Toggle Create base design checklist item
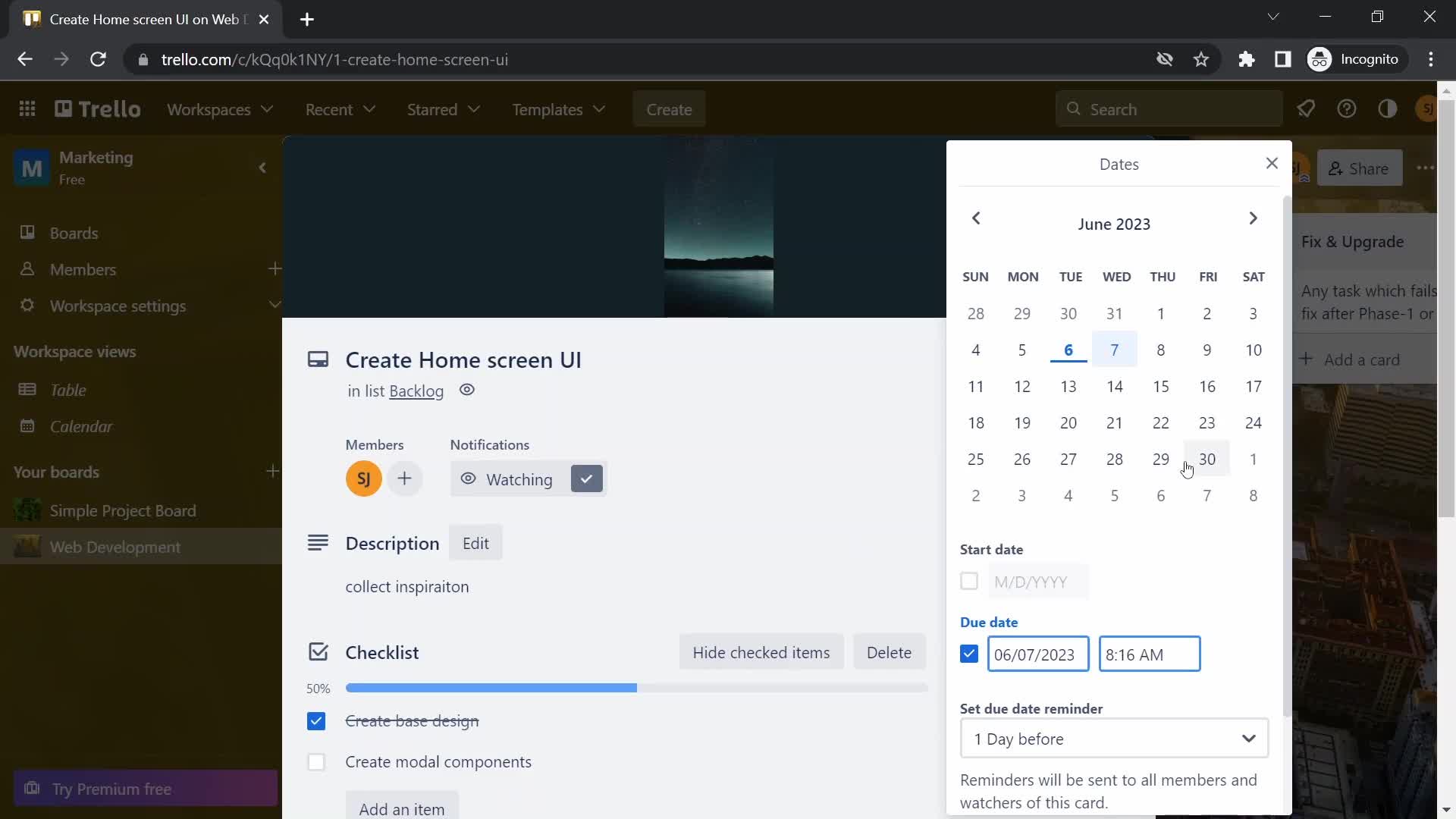1456x819 pixels. coord(316,720)
